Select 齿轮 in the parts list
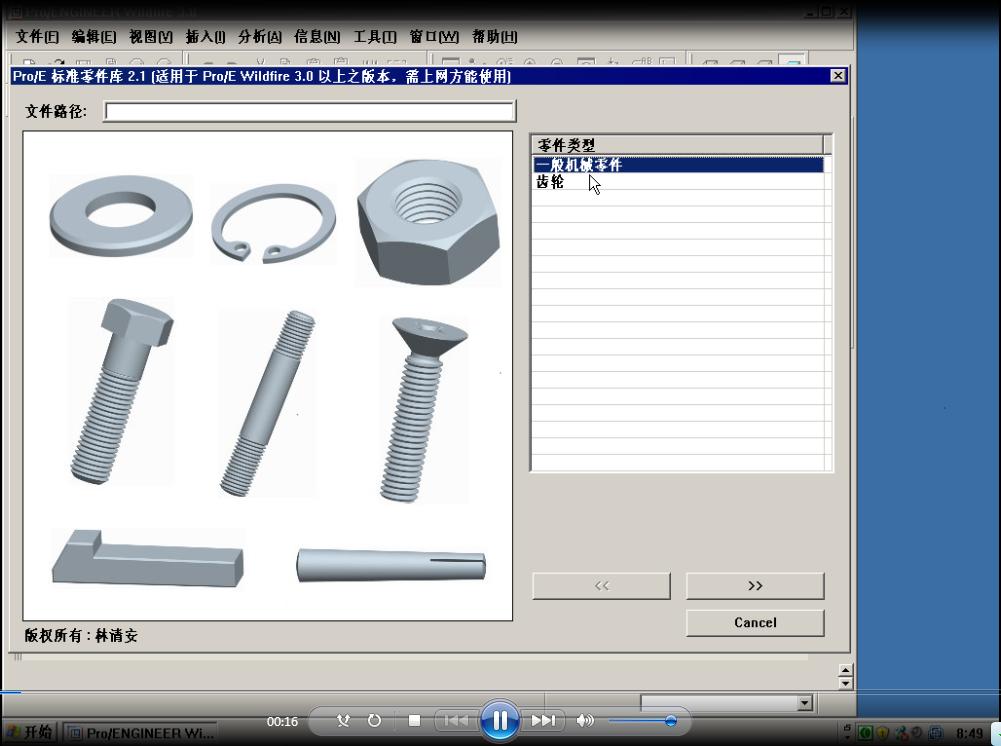 click(x=678, y=182)
